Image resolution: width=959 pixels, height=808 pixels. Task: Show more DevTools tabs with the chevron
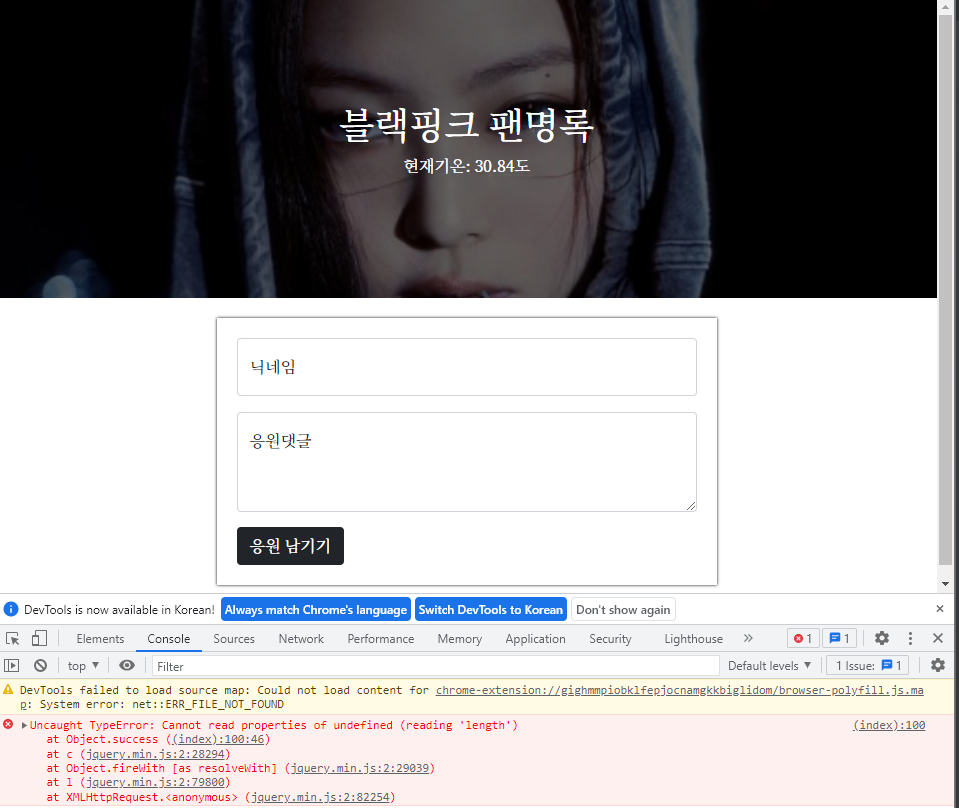(x=748, y=639)
